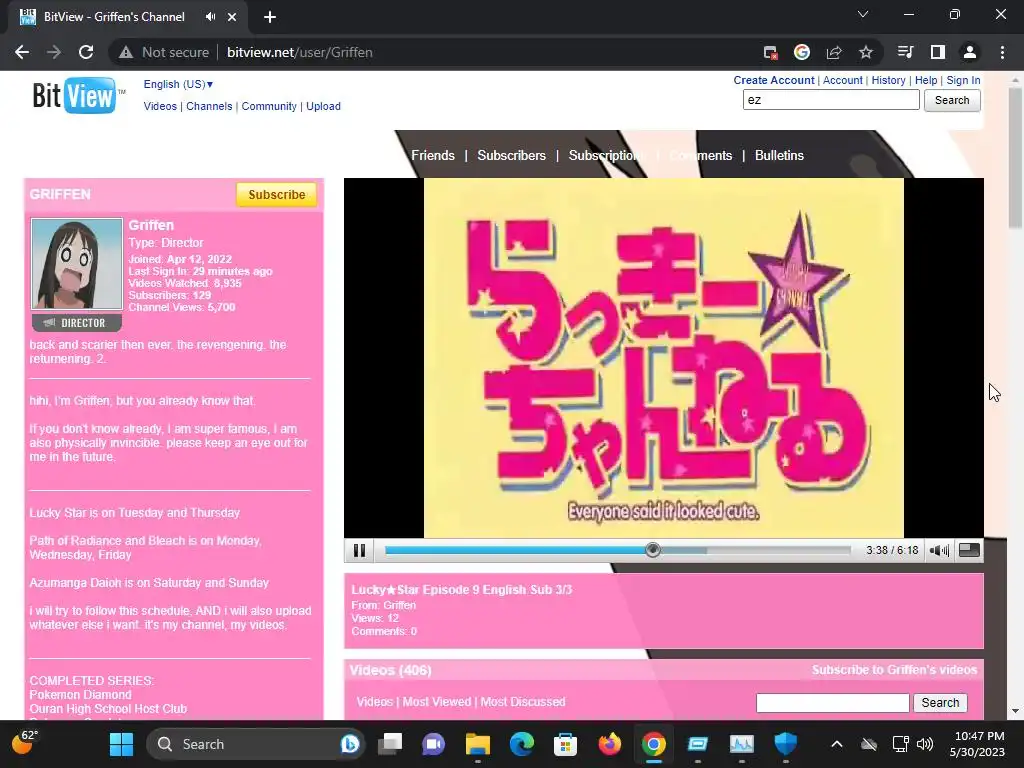Open the Subscriptions channel tab
Image resolution: width=1024 pixels, height=768 pixels.
pos(607,155)
